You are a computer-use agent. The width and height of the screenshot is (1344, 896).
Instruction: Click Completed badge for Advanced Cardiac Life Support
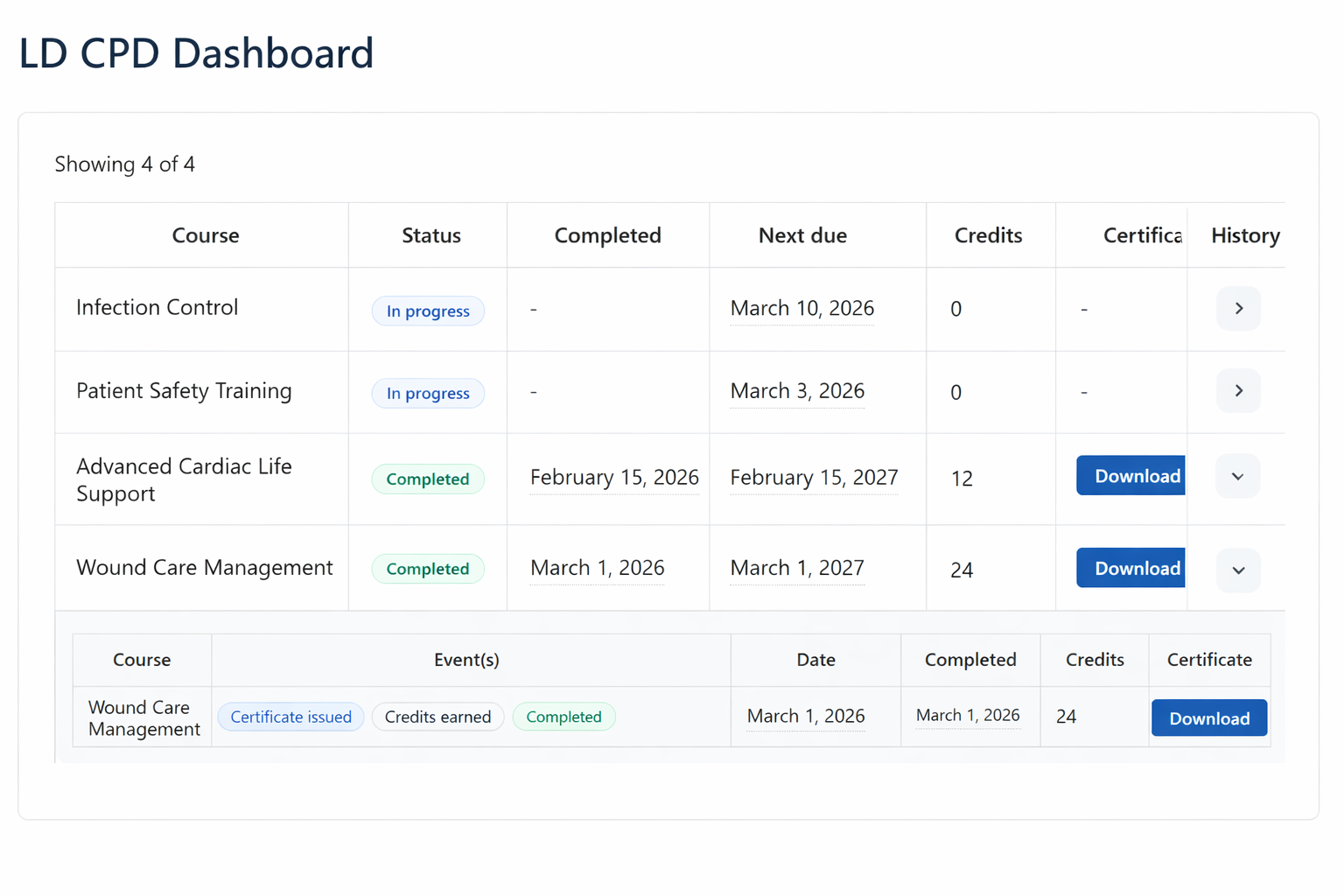coord(428,479)
